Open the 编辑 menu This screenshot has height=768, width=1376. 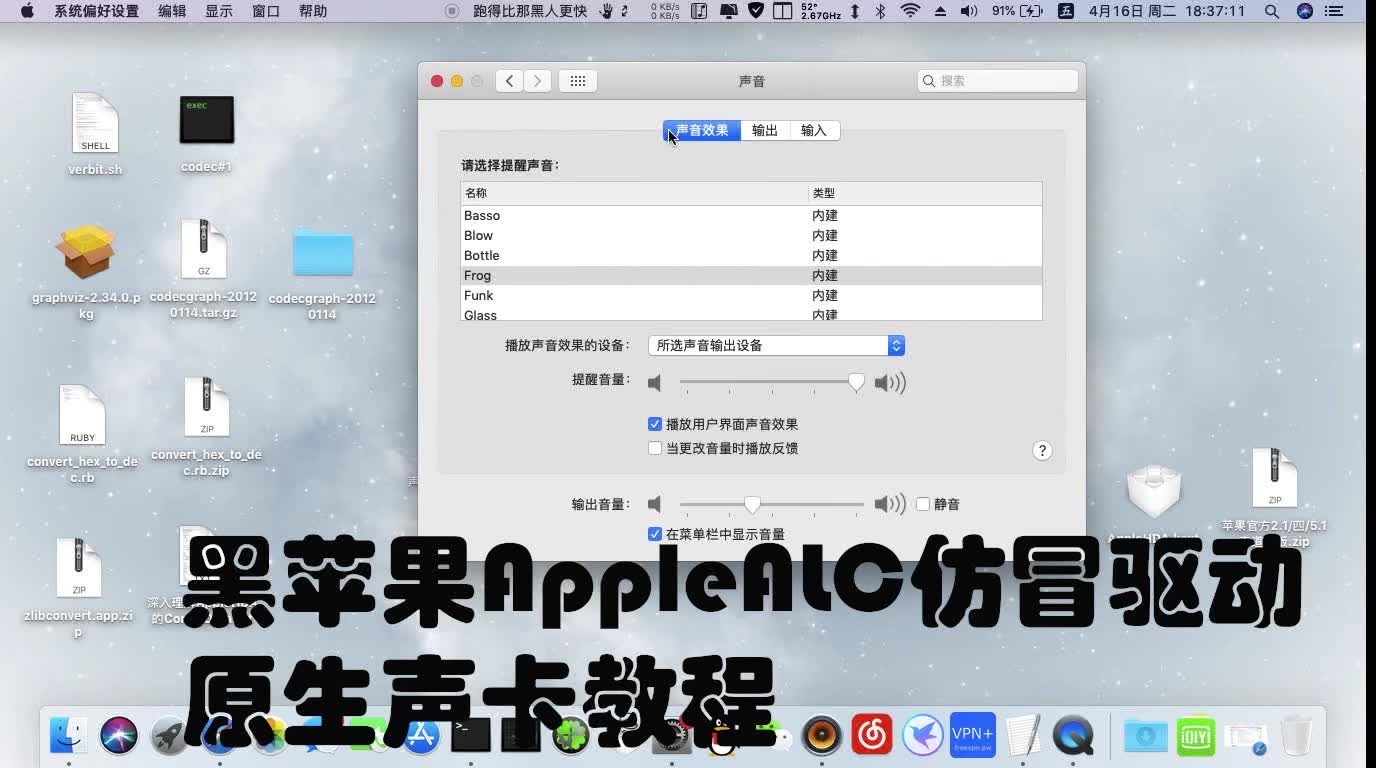(172, 11)
